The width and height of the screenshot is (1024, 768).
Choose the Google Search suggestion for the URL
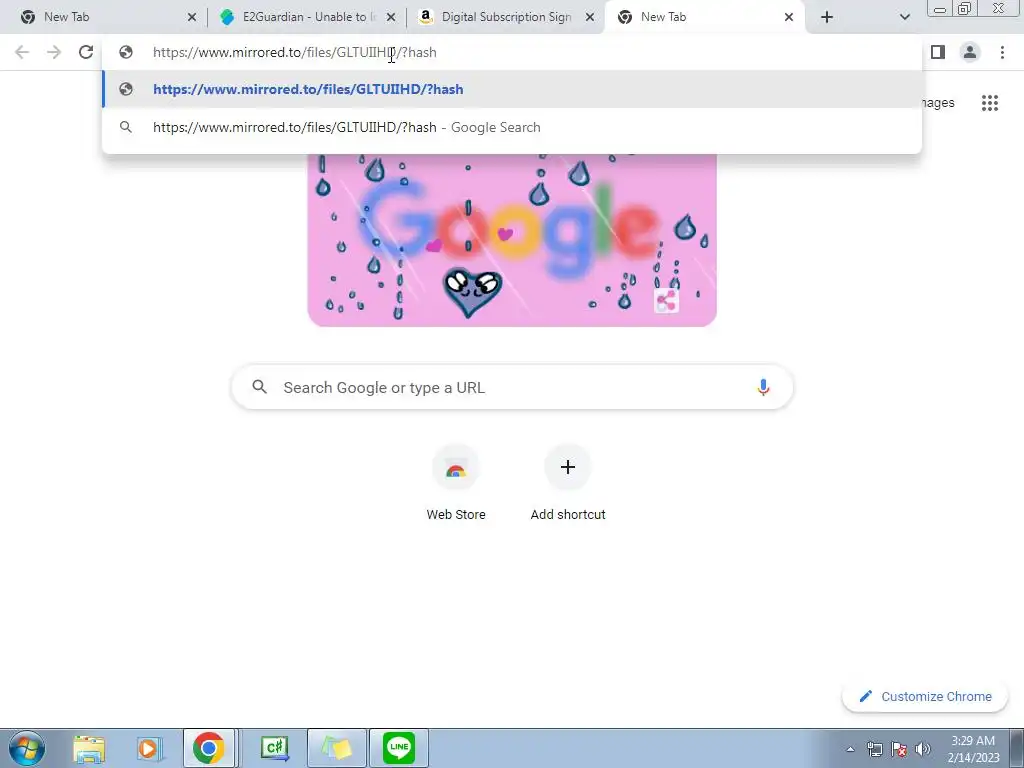point(512,127)
